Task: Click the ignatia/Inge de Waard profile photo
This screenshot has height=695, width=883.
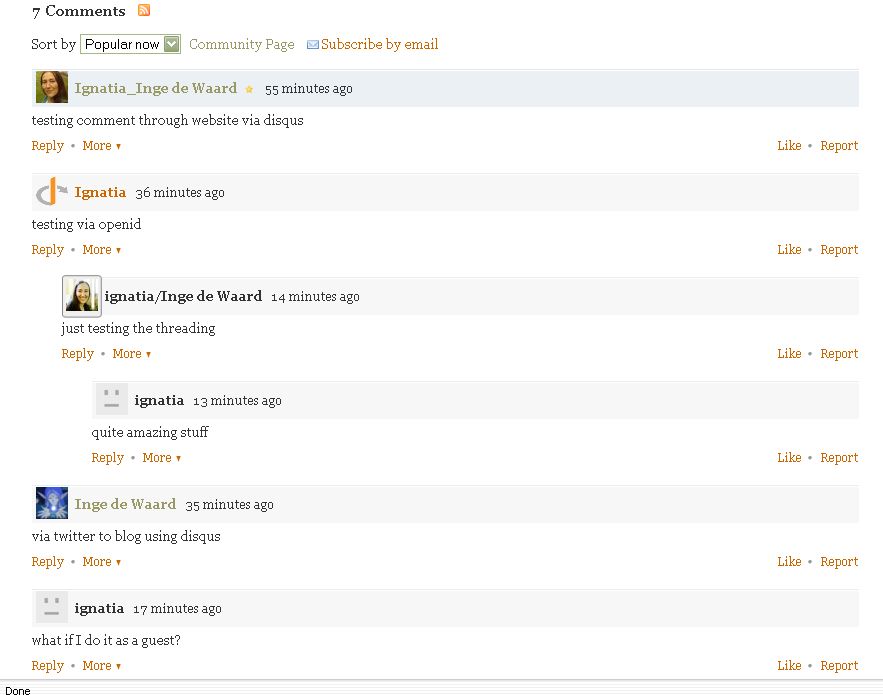Action: 82,296
